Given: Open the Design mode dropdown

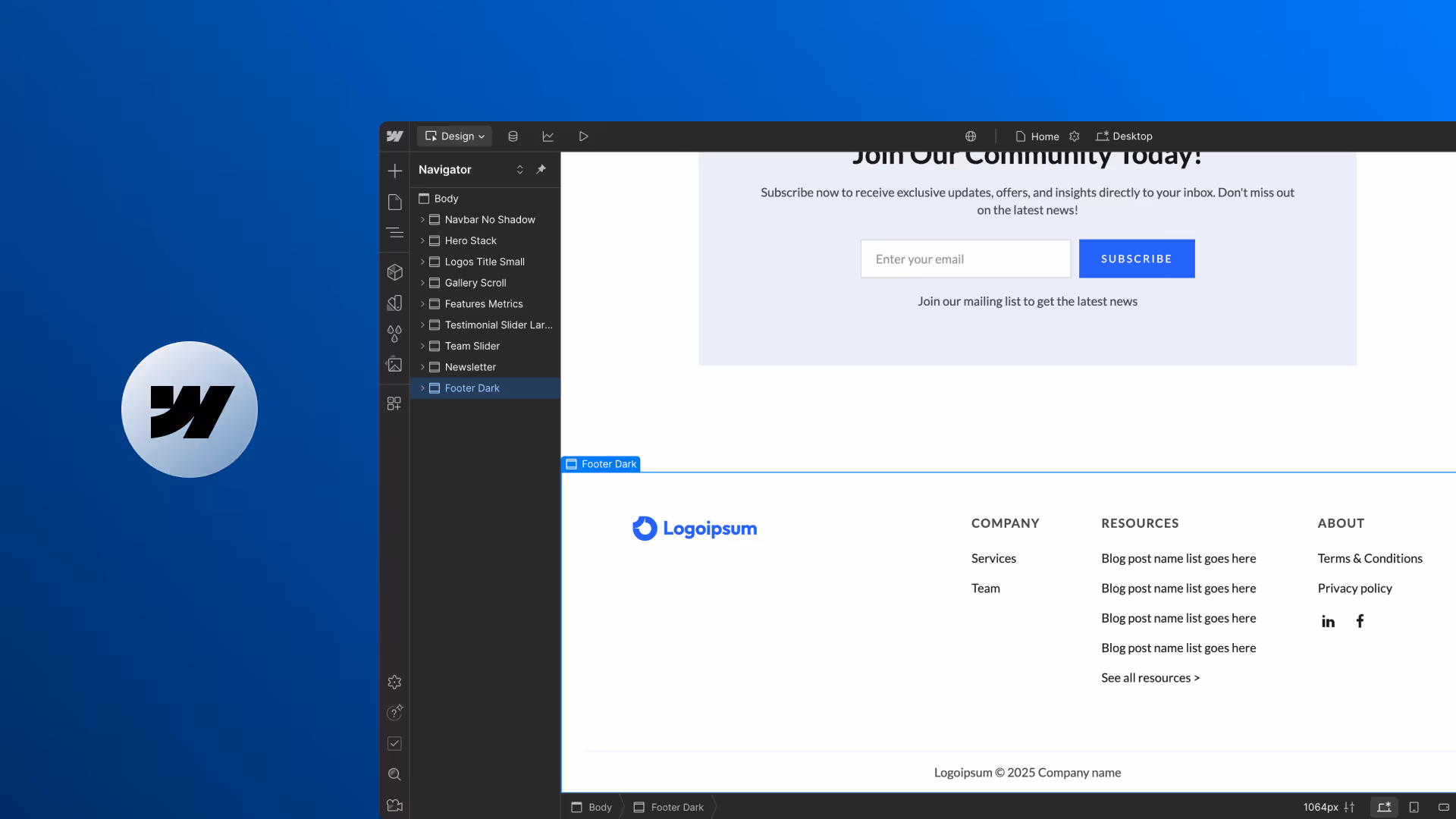Looking at the screenshot, I should pyautogui.click(x=454, y=136).
